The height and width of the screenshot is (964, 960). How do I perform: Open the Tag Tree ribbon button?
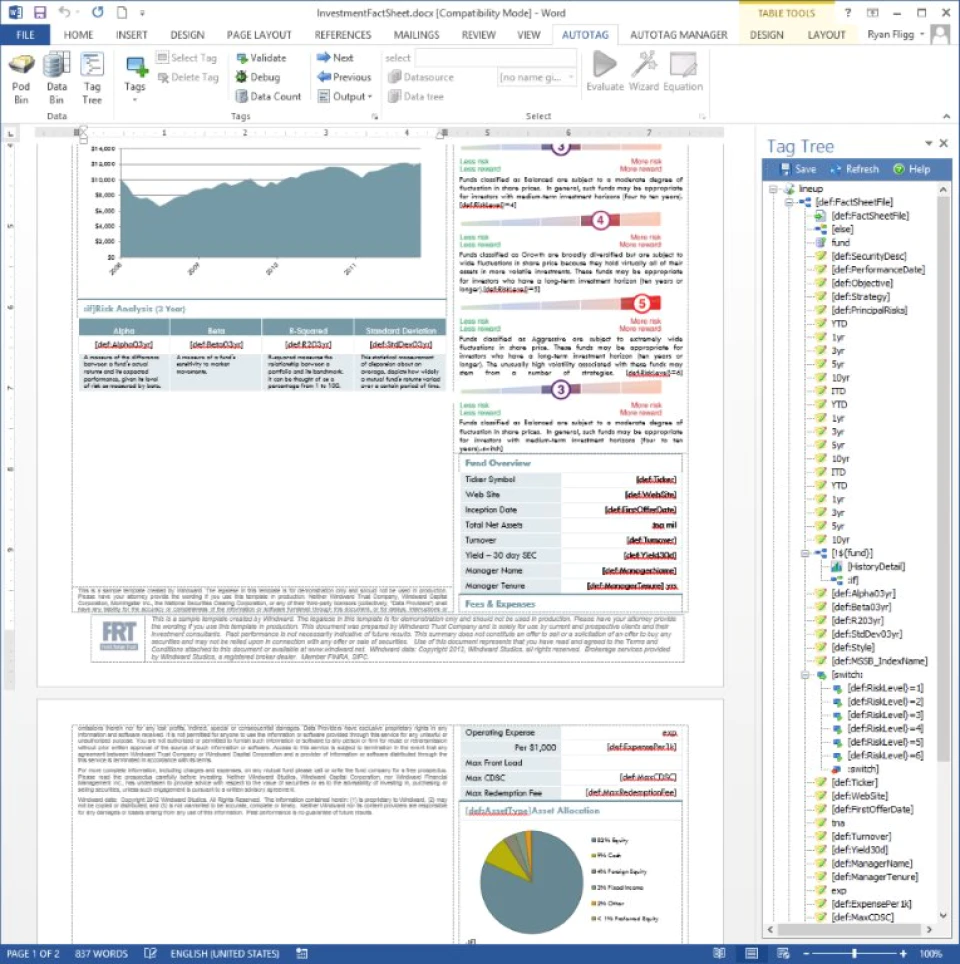tap(92, 79)
